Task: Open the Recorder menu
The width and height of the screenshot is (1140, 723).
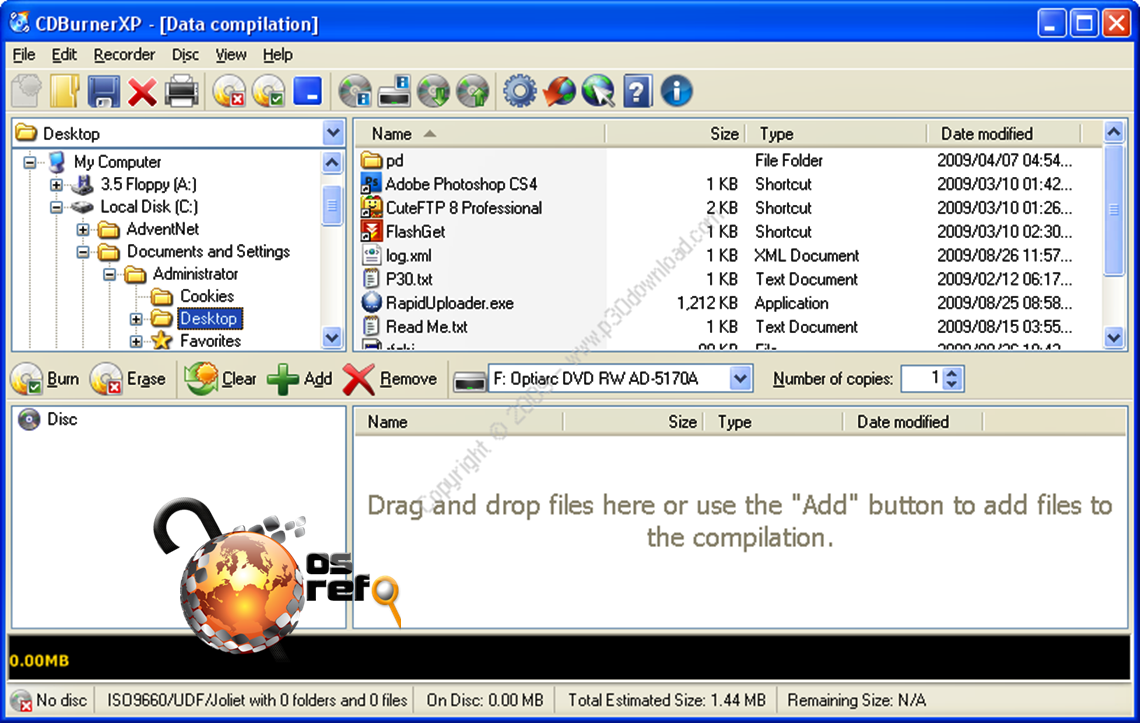Action: click(124, 55)
